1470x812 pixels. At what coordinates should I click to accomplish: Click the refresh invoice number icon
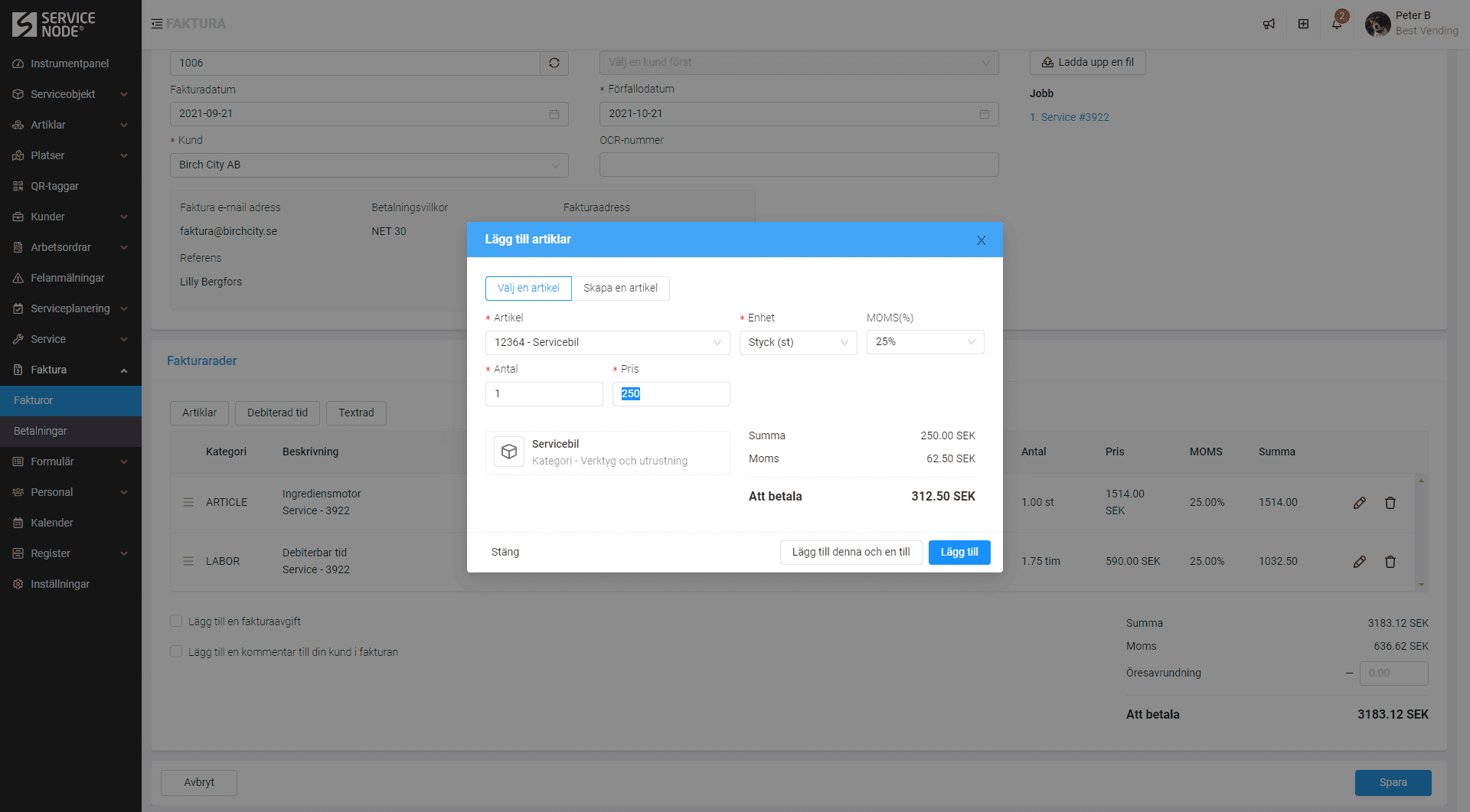[554, 63]
